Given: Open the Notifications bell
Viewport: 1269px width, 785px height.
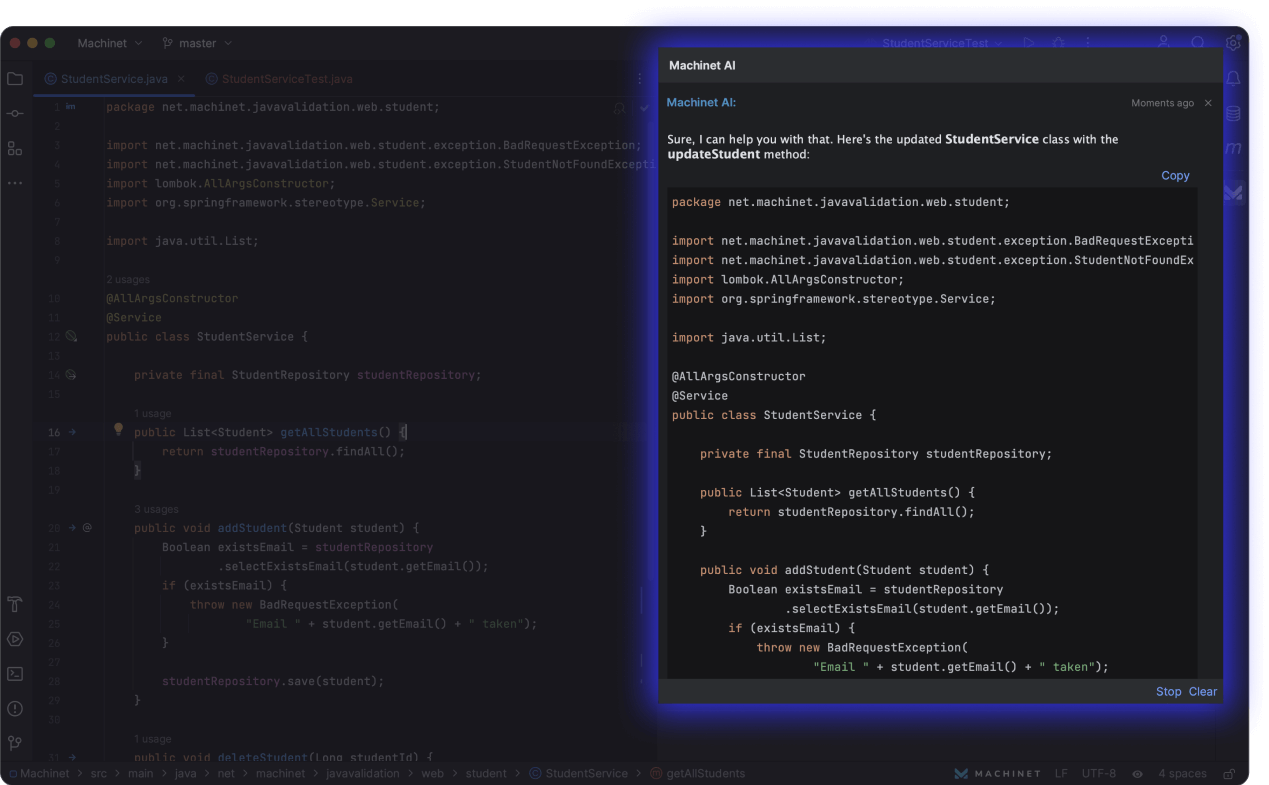Looking at the screenshot, I should click(x=1233, y=79).
